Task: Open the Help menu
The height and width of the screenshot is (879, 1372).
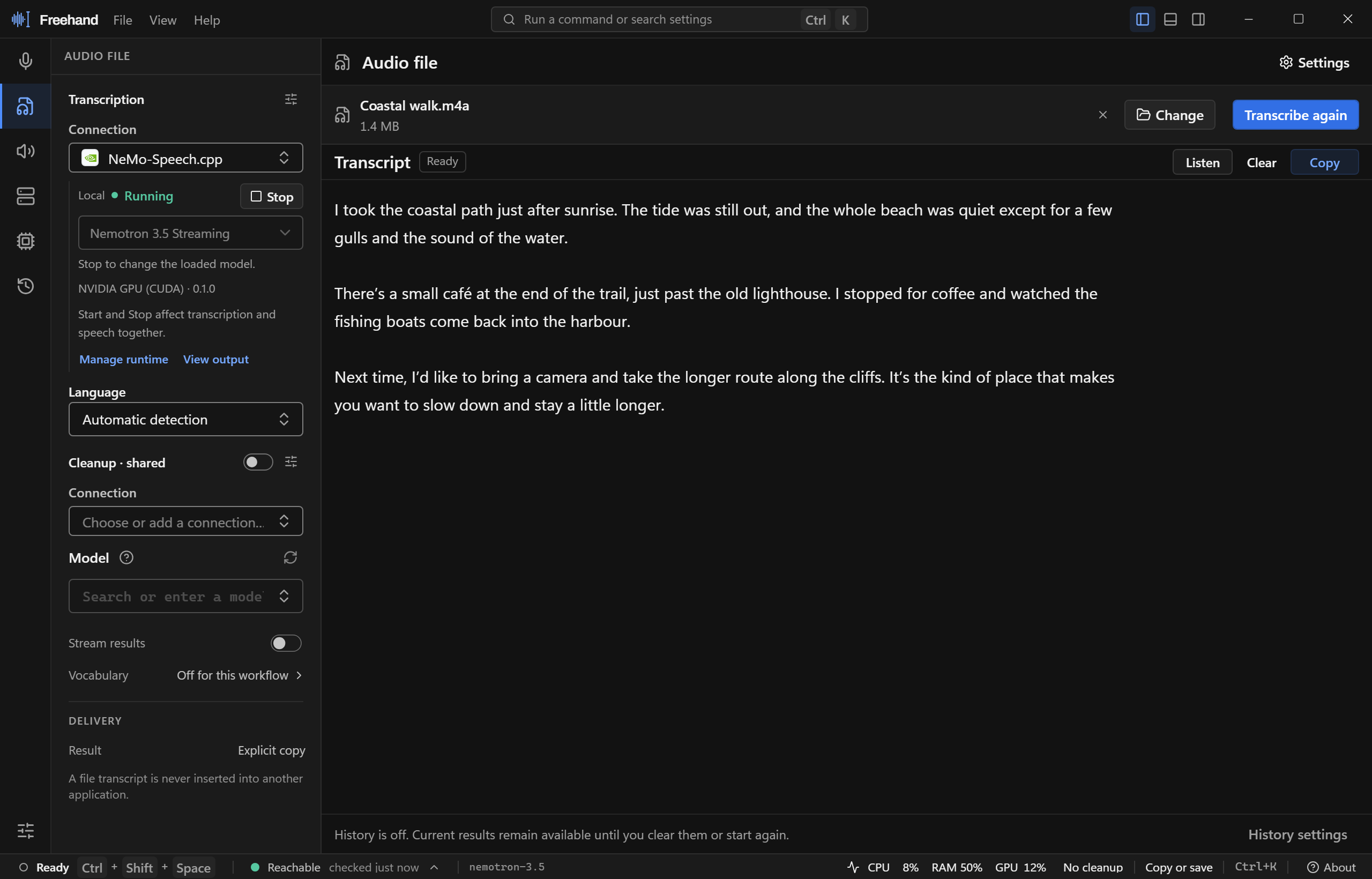Action: (206, 20)
